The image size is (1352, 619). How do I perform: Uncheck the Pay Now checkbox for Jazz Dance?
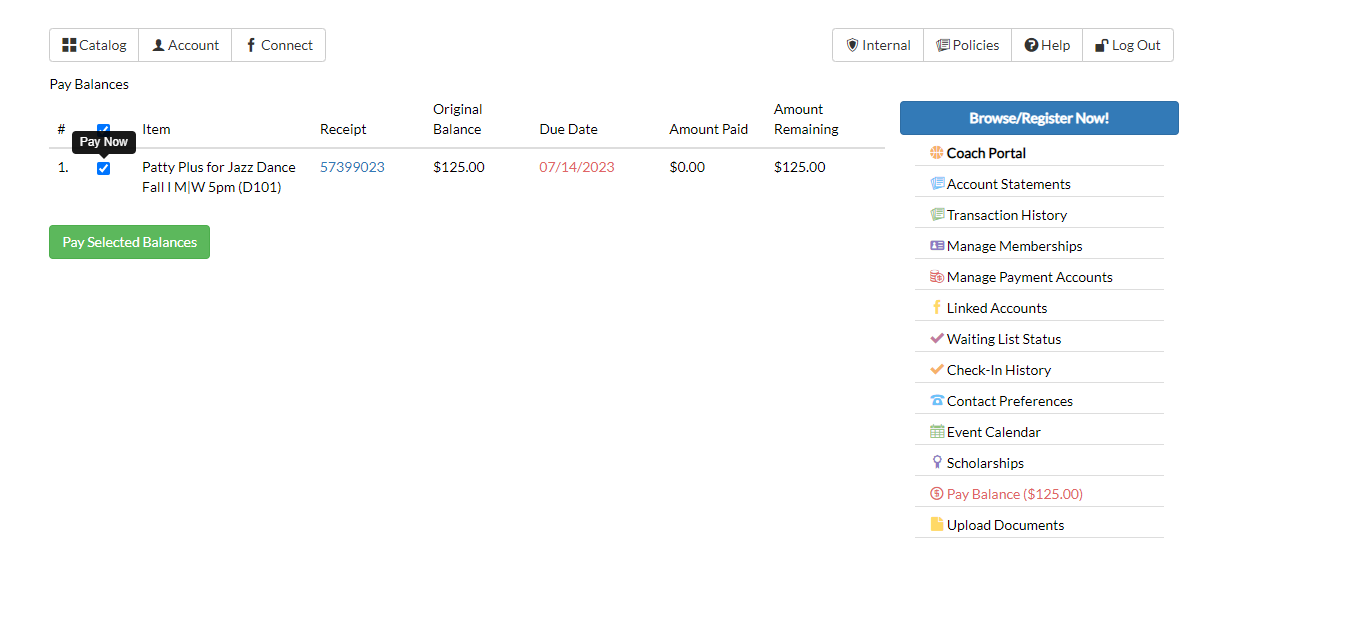tap(103, 167)
